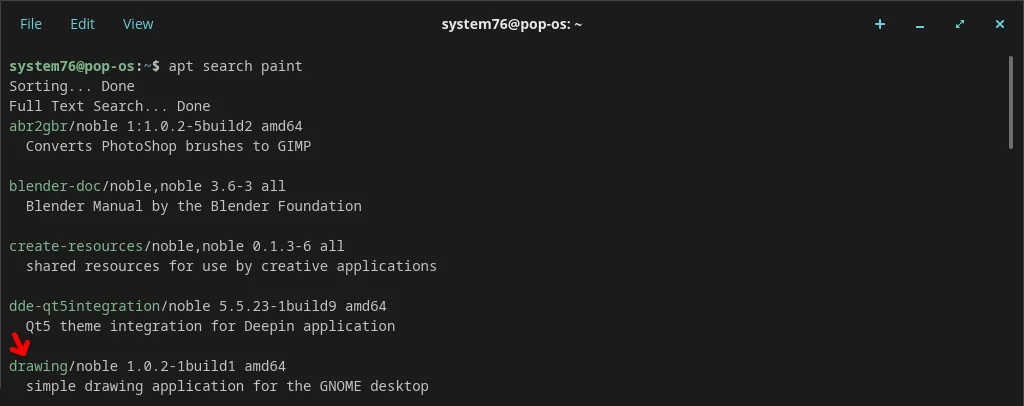Click the 'apt search paint' command text

point(235,66)
